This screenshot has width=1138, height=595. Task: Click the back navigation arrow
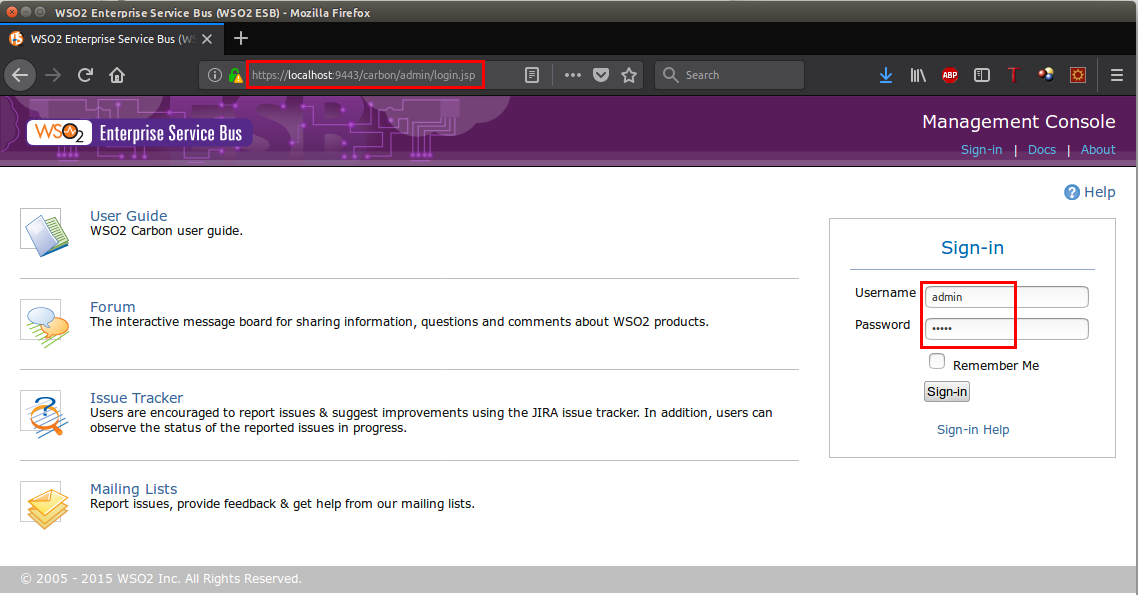(x=21, y=75)
